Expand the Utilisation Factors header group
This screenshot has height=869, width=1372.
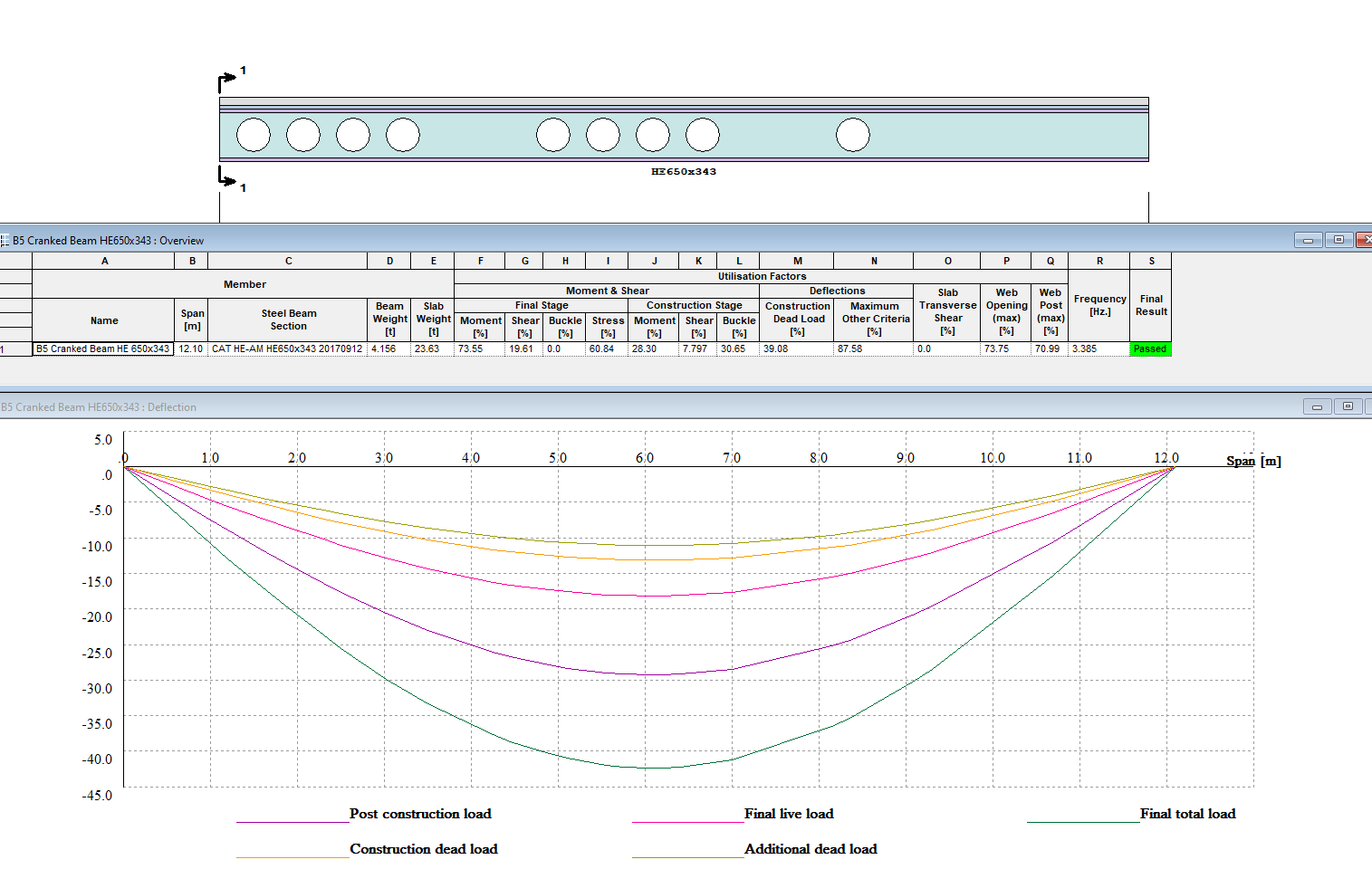(x=762, y=276)
